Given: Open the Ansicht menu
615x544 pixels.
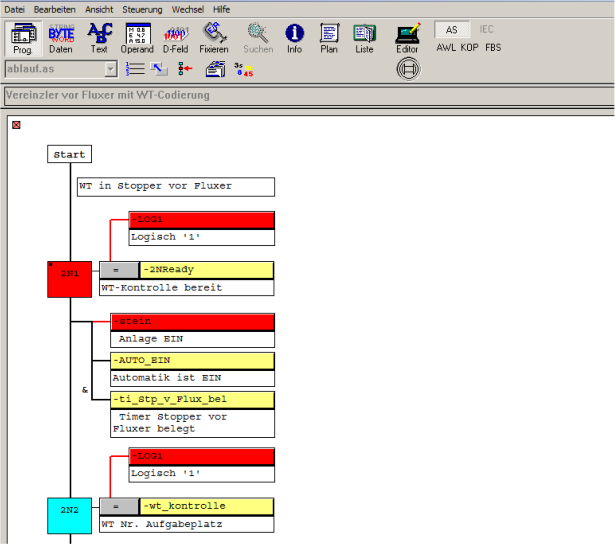Looking at the screenshot, I should (99, 8).
